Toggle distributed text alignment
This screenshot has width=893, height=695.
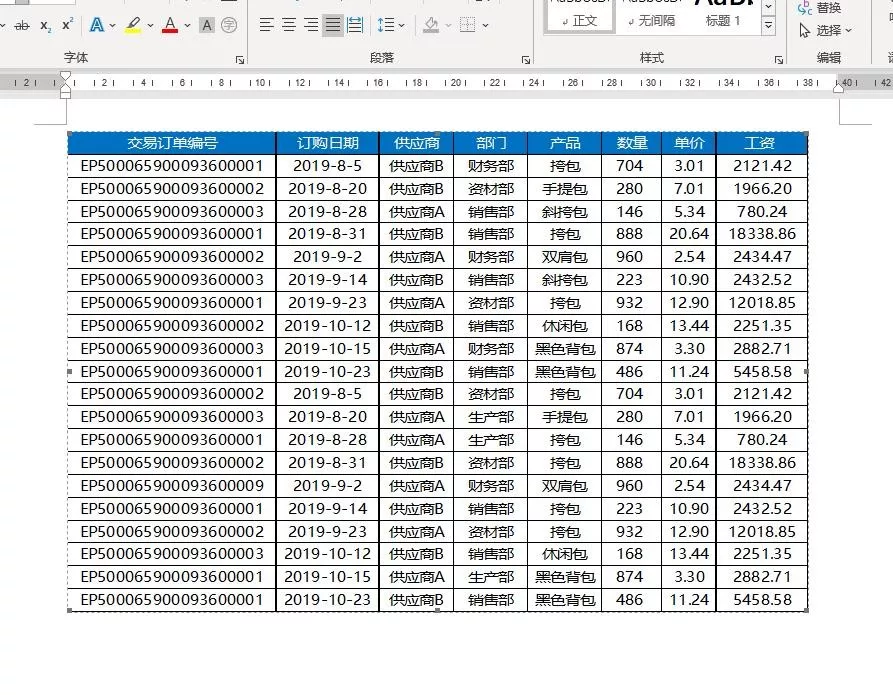click(x=355, y=24)
